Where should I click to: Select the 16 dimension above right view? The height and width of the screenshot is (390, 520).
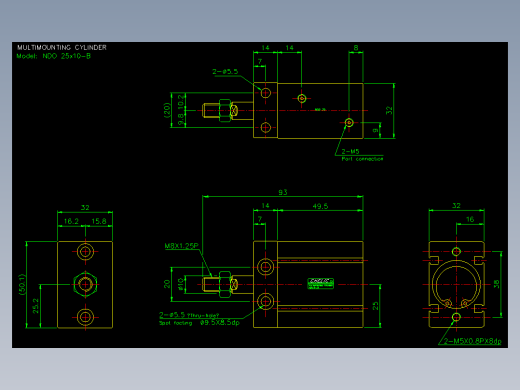click(470, 219)
